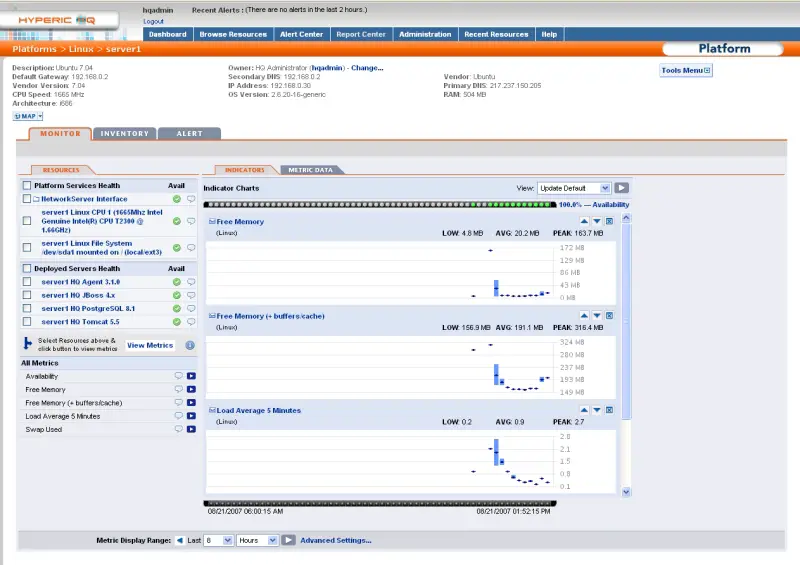Image resolution: width=800 pixels, height=565 pixels.
Task: Select server1 HQ PostgreSQL 8.1 checkbox
Action: click(x=27, y=308)
